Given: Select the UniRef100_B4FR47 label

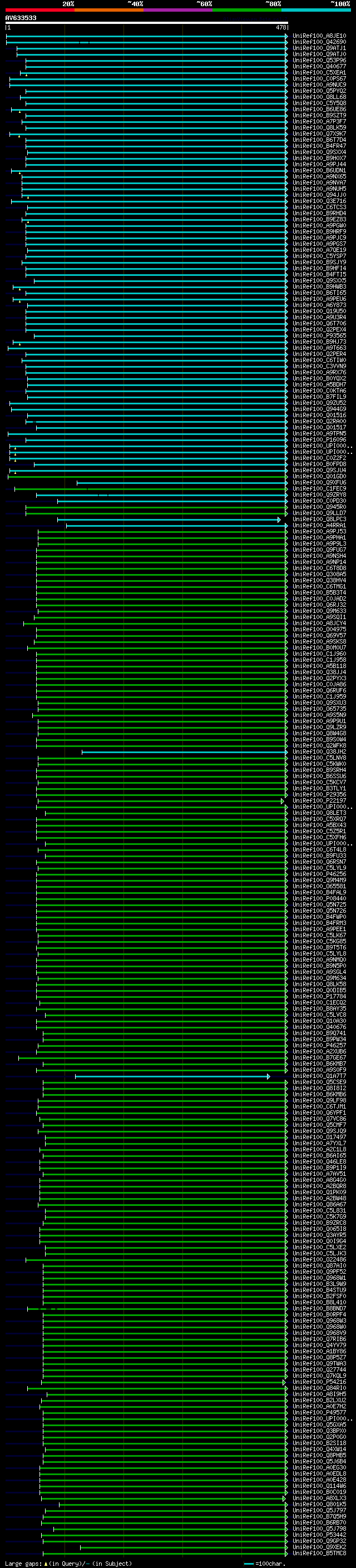Looking at the screenshot, I should pyautogui.click(x=319, y=146).
